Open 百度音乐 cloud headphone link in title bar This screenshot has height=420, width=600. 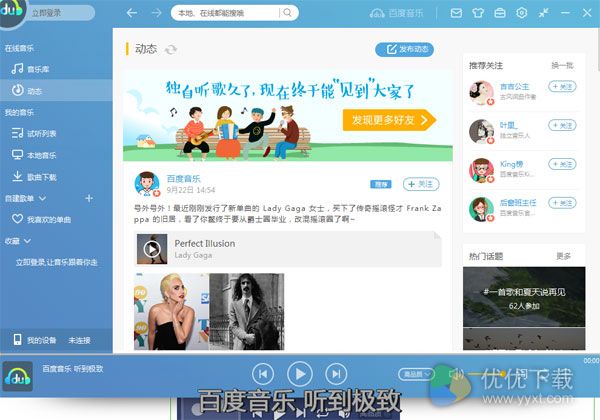point(397,13)
